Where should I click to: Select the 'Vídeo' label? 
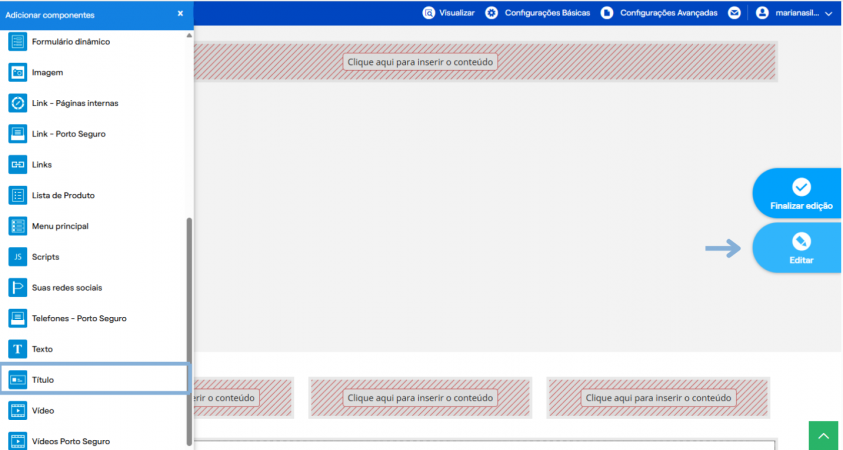coord(43,410)
